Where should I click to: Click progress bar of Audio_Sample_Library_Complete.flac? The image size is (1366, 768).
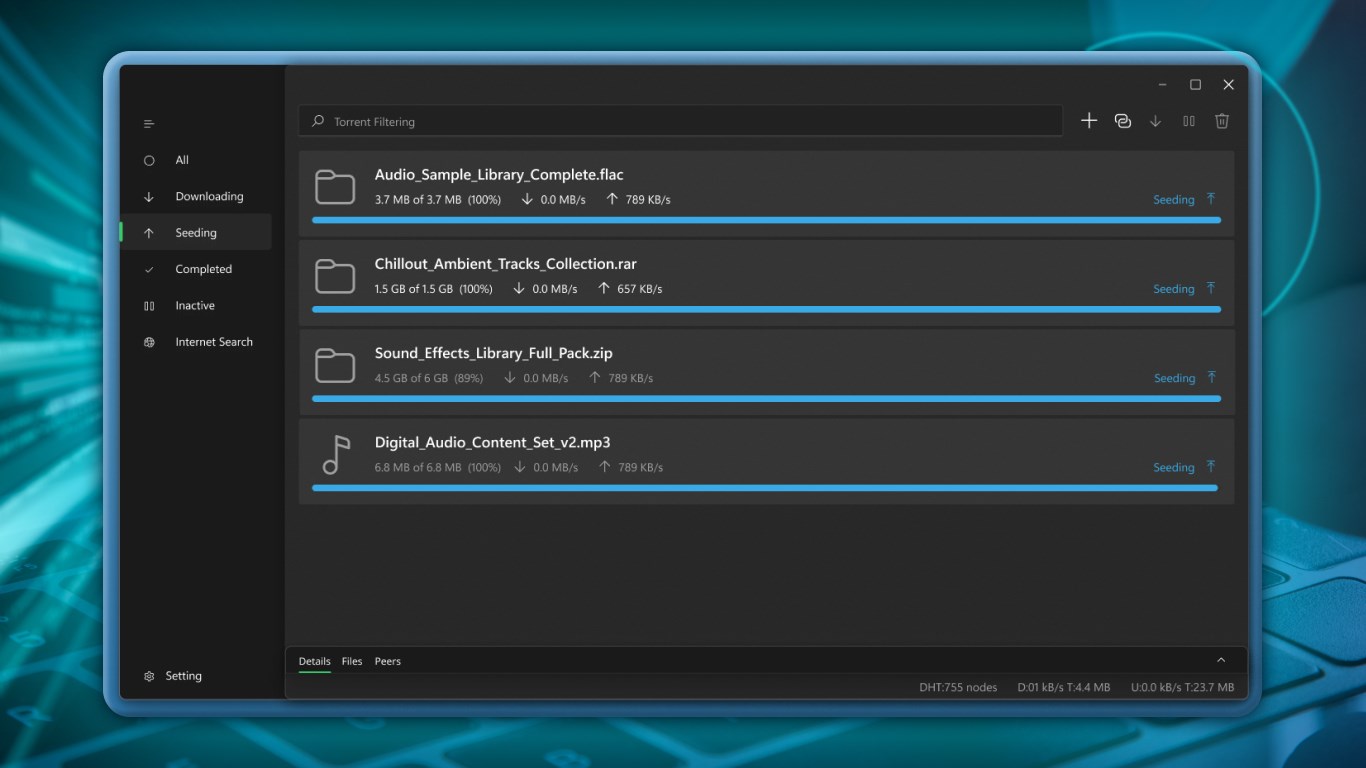point(766,220)
